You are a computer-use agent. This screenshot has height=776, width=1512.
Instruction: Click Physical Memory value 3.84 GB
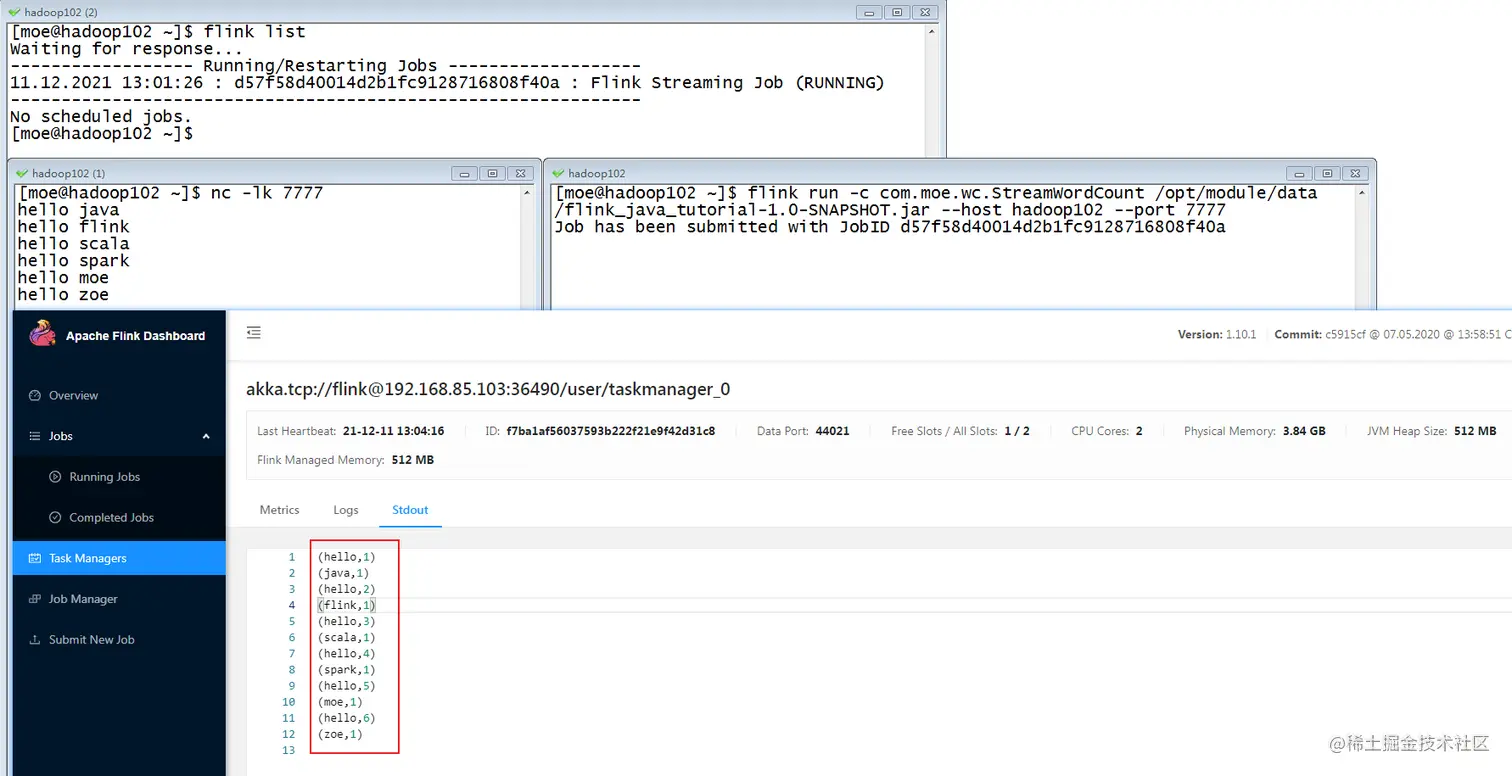[x=1303, y=431]
